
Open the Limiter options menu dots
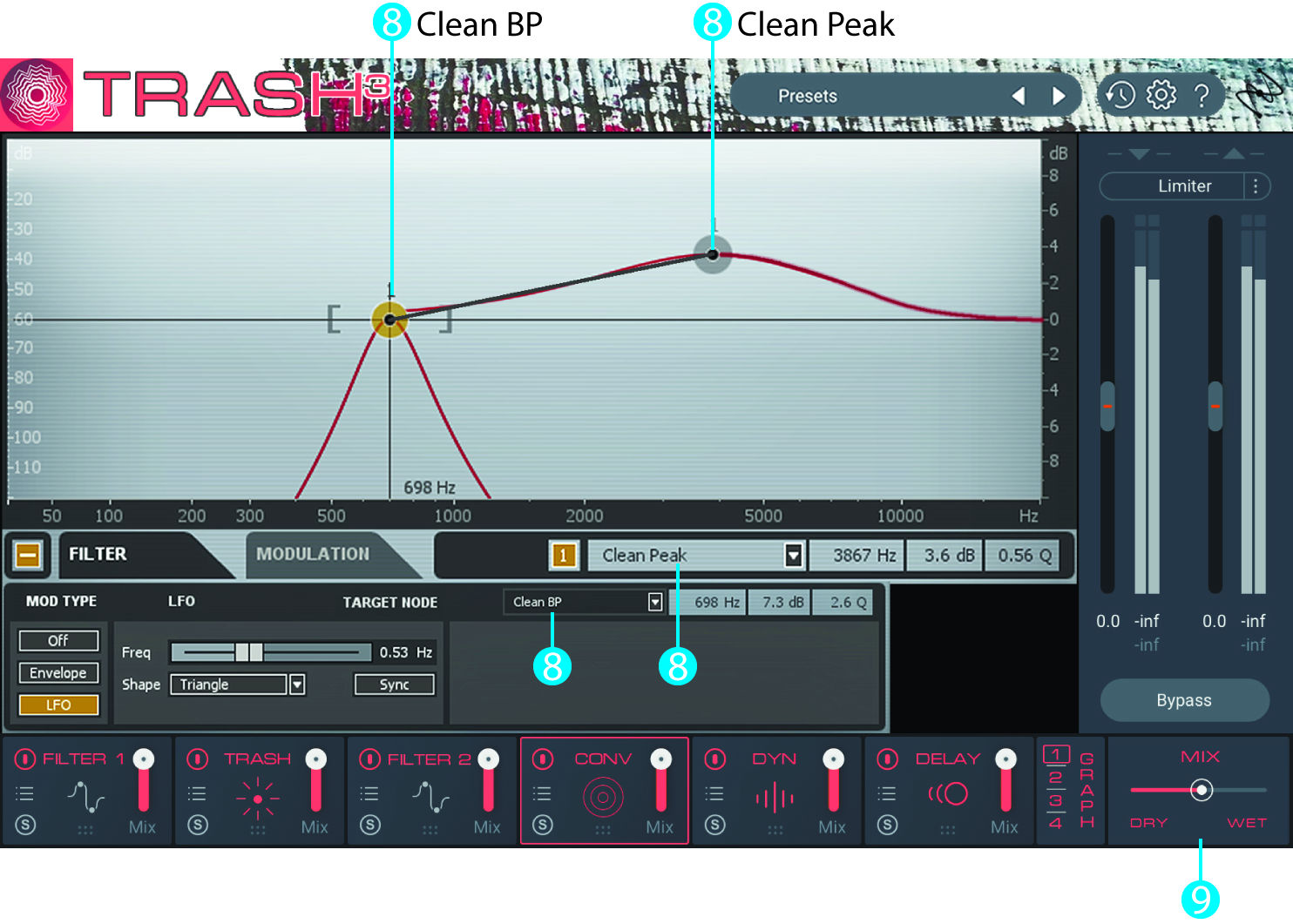[1255, 185]
